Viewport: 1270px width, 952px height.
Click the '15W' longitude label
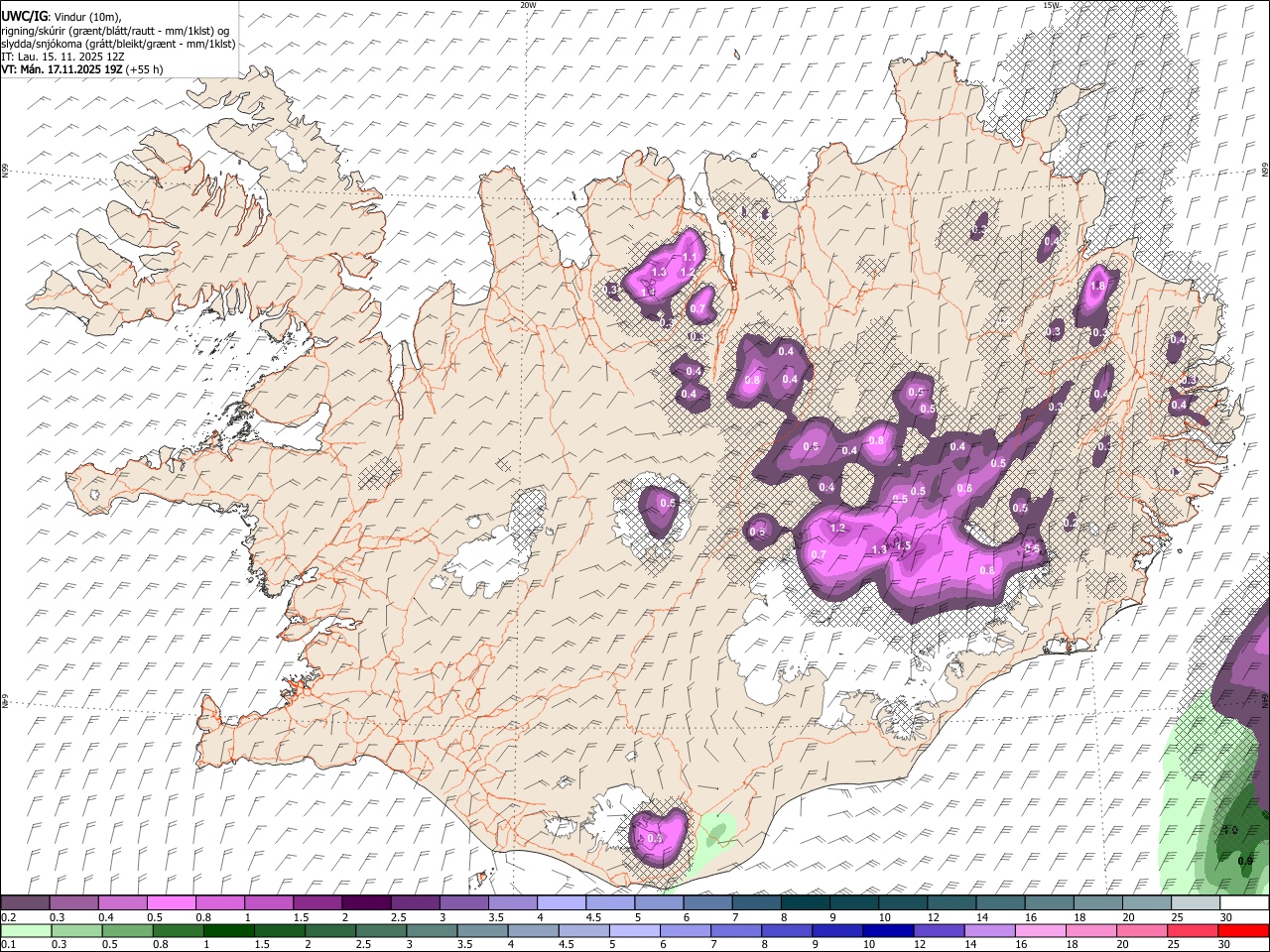pyautogui.click(x=1051, y=5)
